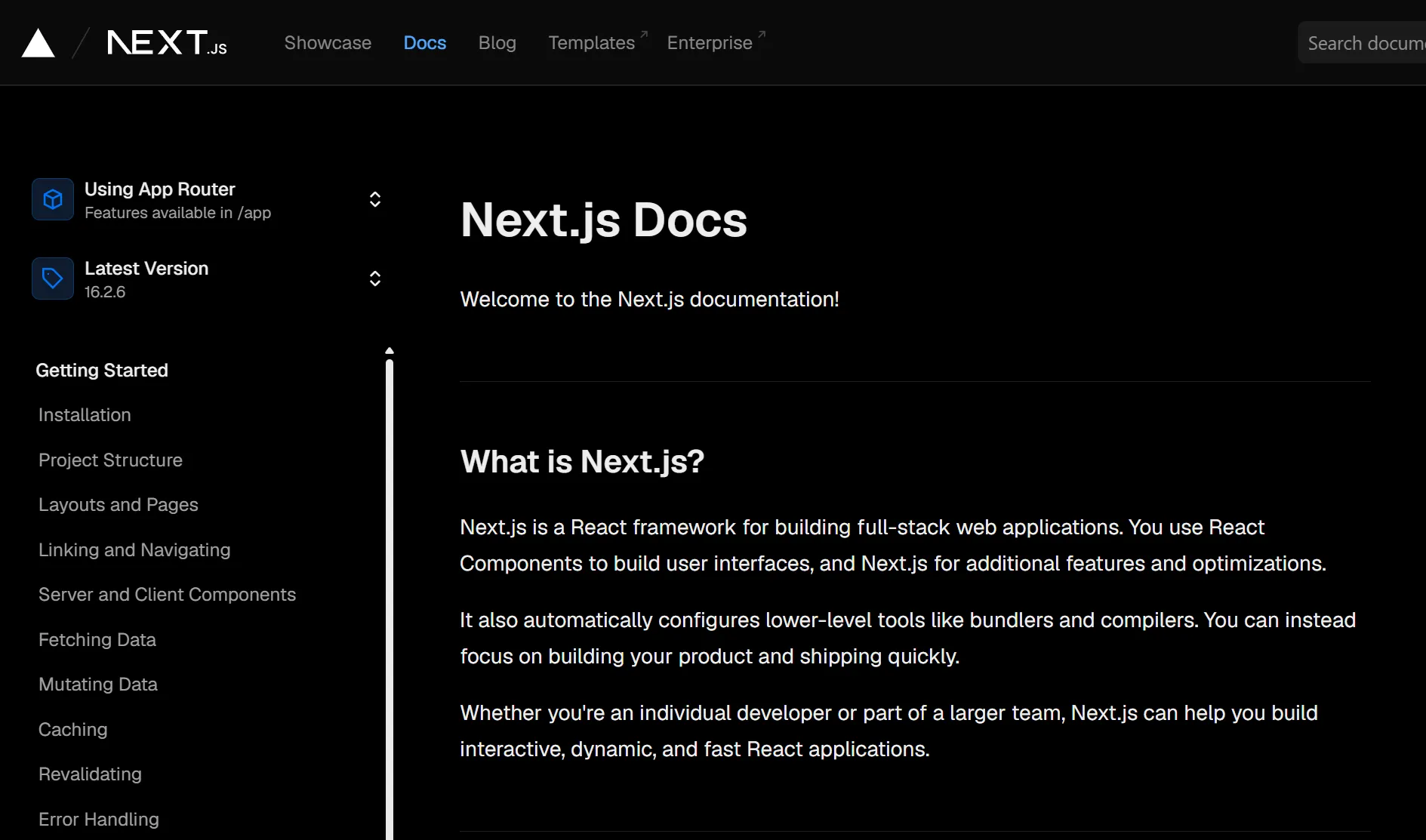The image size is (1426, 840).
Task: Open the Project Structure sidebar link
Action: point(110,460)
